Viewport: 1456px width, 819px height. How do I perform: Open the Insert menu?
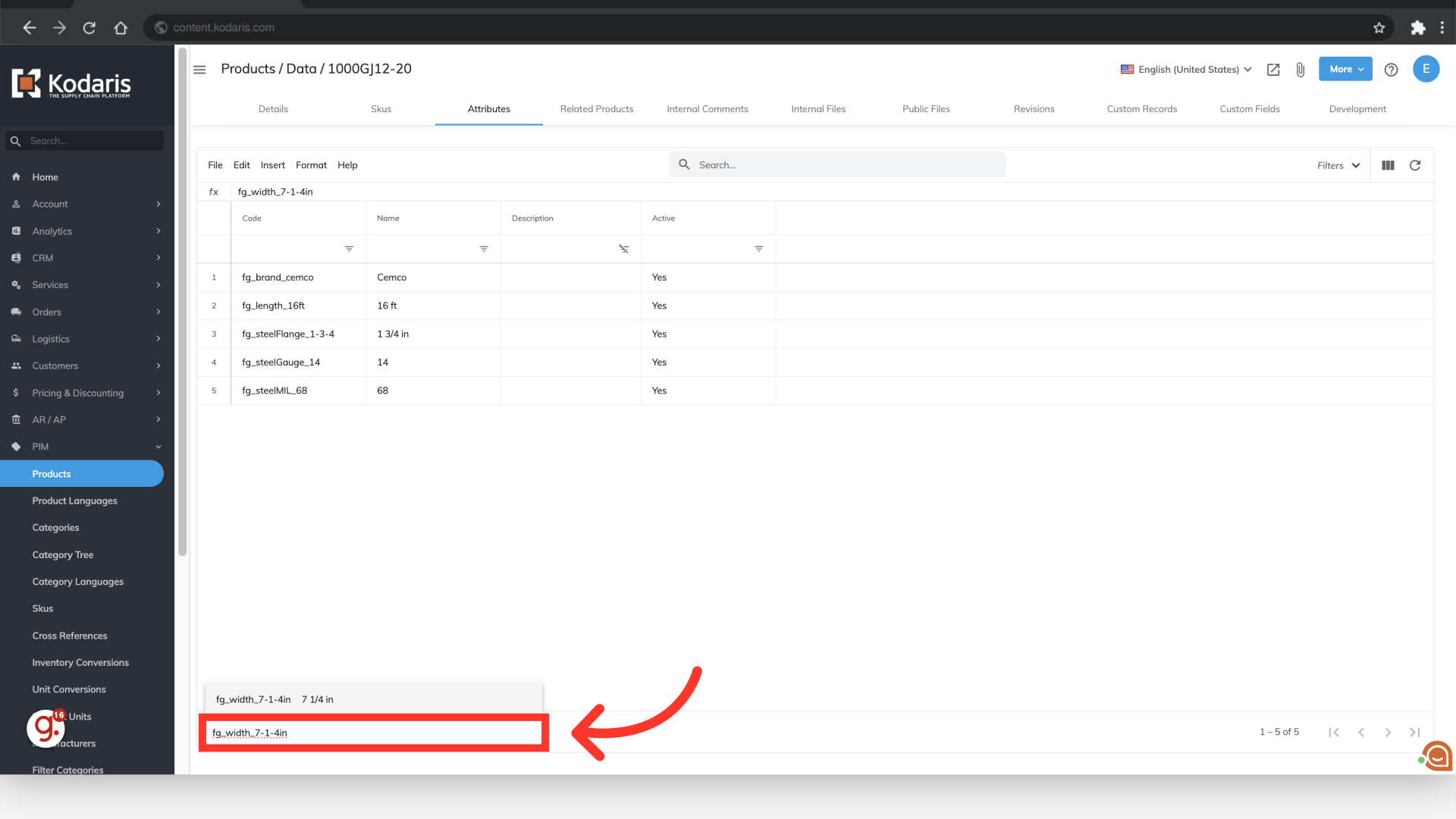point(272,165)
